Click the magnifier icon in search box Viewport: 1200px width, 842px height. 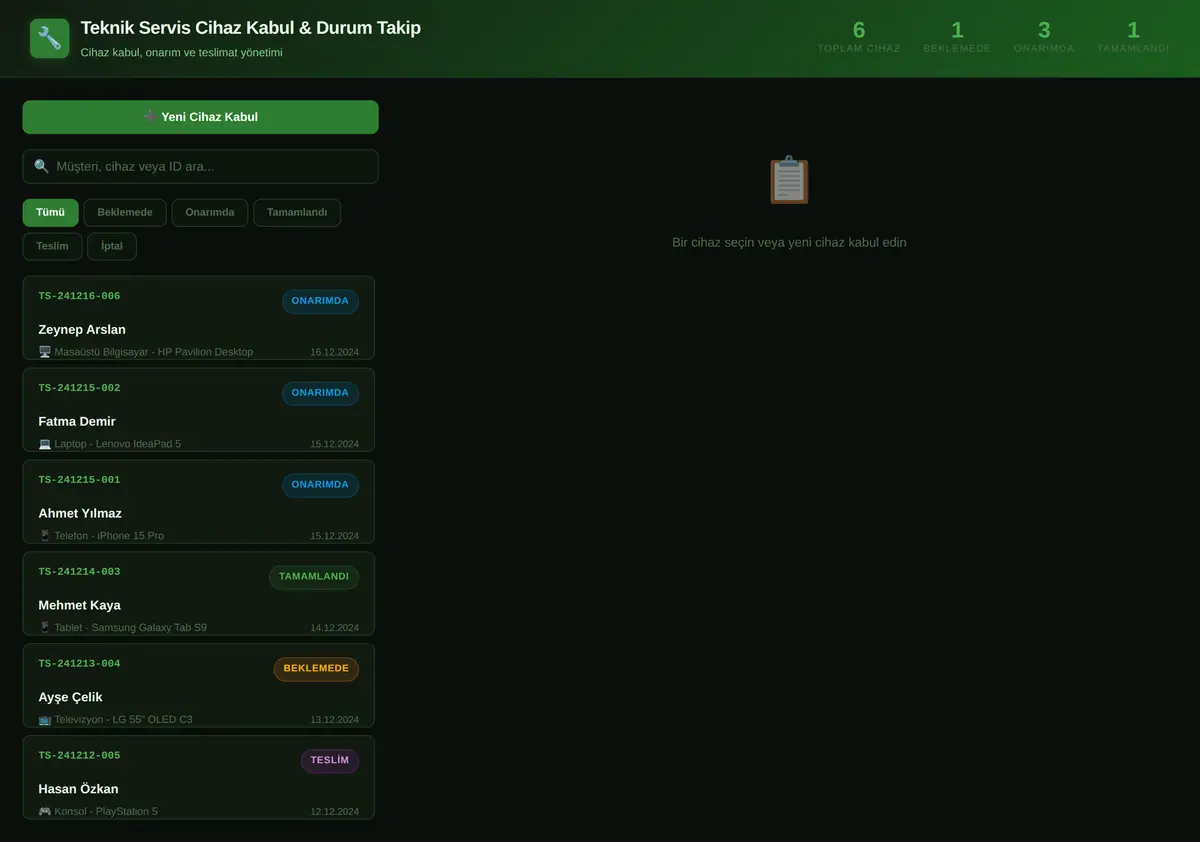[x=42, y=166]
